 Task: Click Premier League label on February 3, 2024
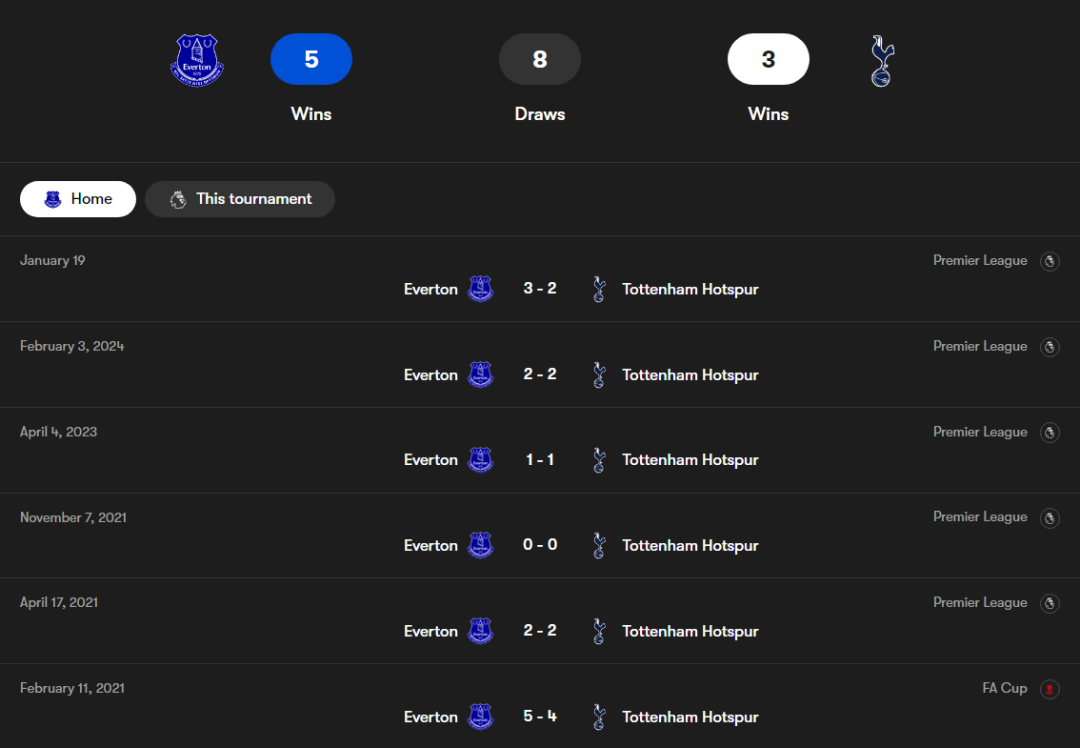coord(980,346)
